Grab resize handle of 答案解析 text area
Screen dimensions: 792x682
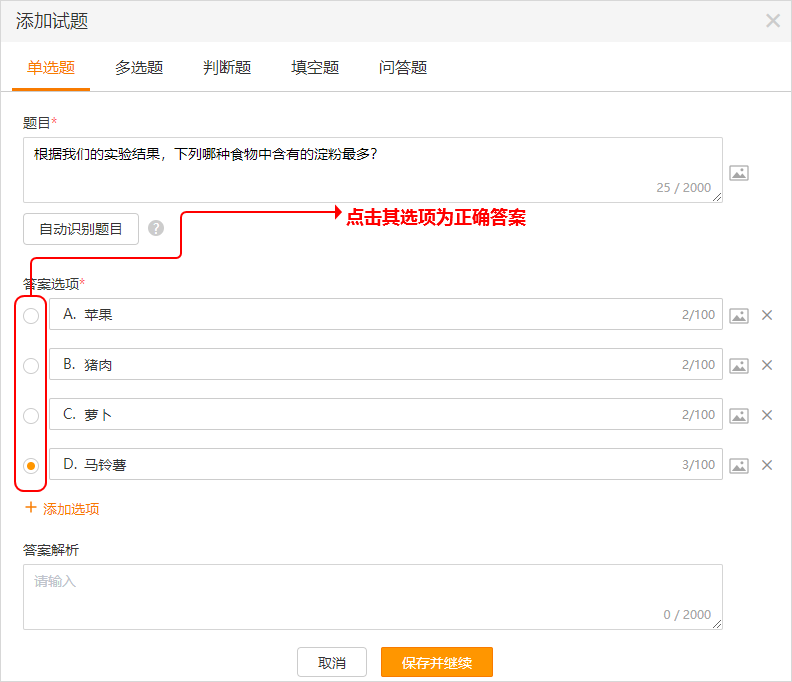pyautogui.click(x=717, y=624)
